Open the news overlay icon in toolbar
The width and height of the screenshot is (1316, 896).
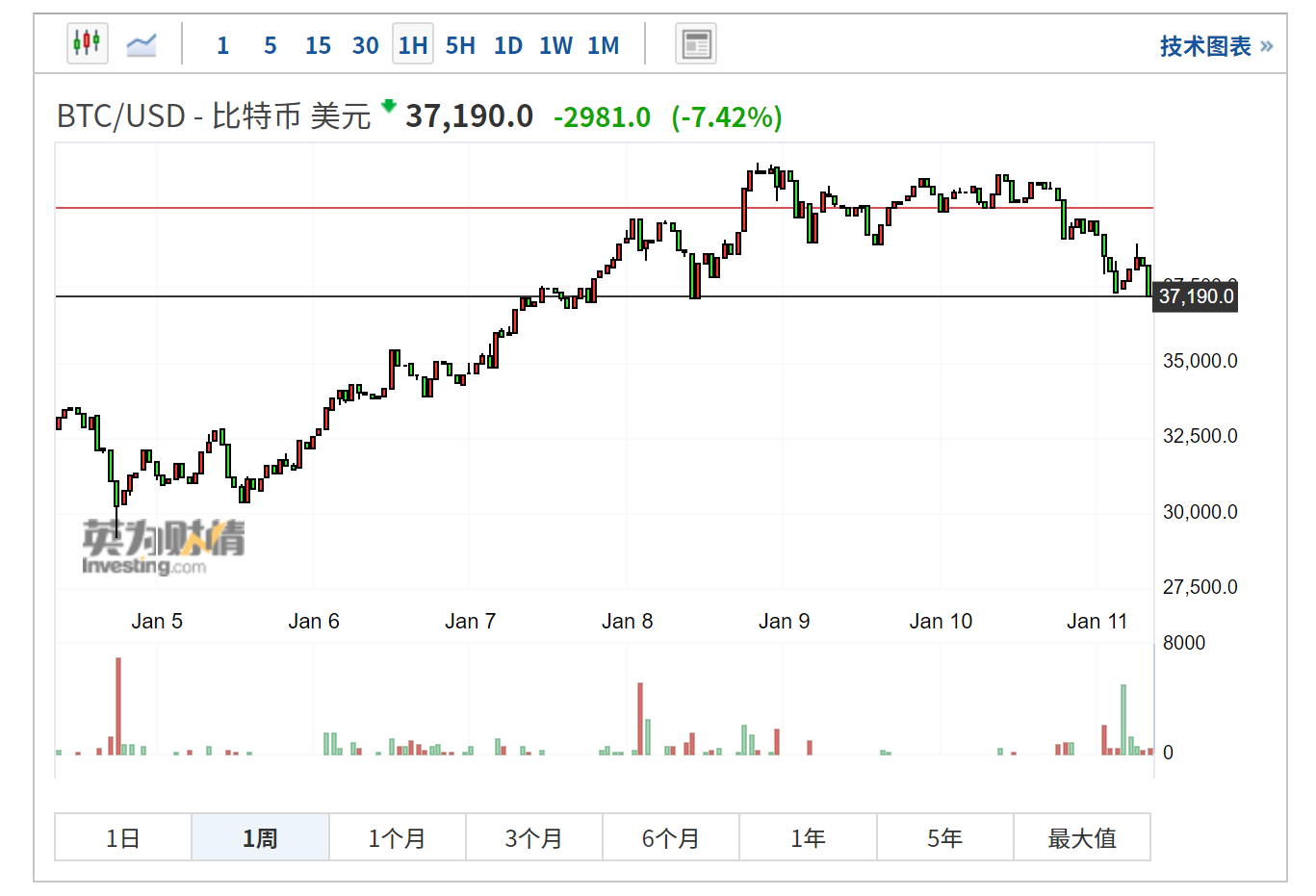[x=696, y=44]
